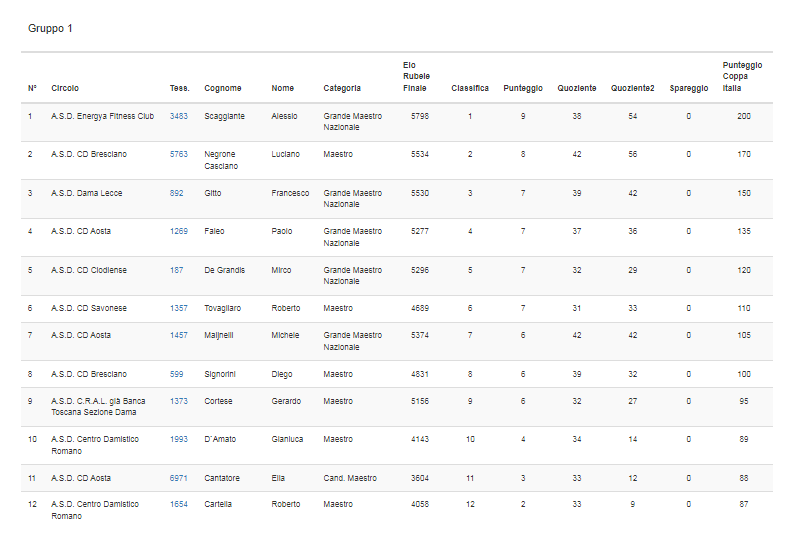Image resolution: width=803 pixels, height=551 pixels.
Task: Click the Gruppo 1 heading
Action: (x=50, y=28)
